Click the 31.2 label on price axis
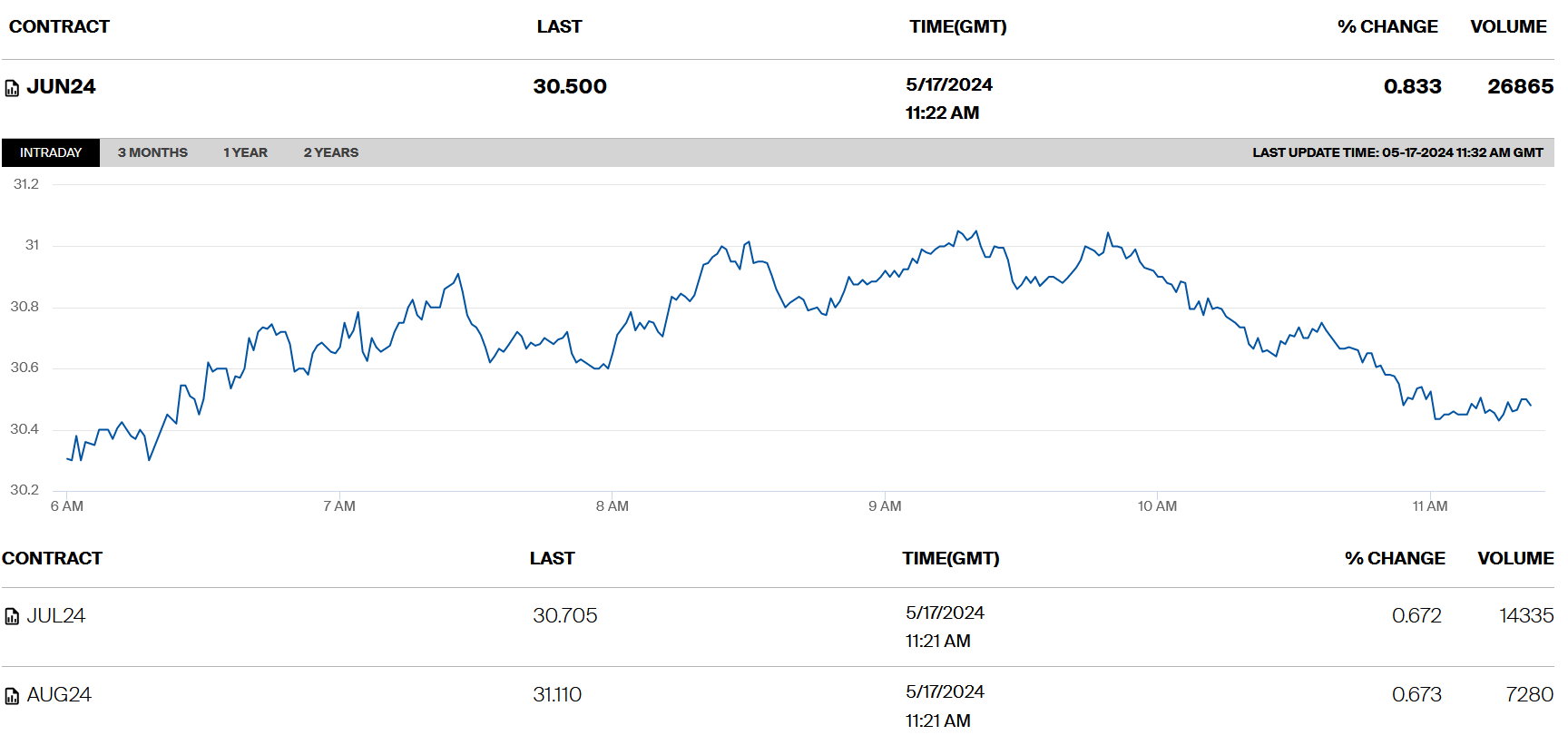This screenshot has width=1568, height=745. click(26, 184)
